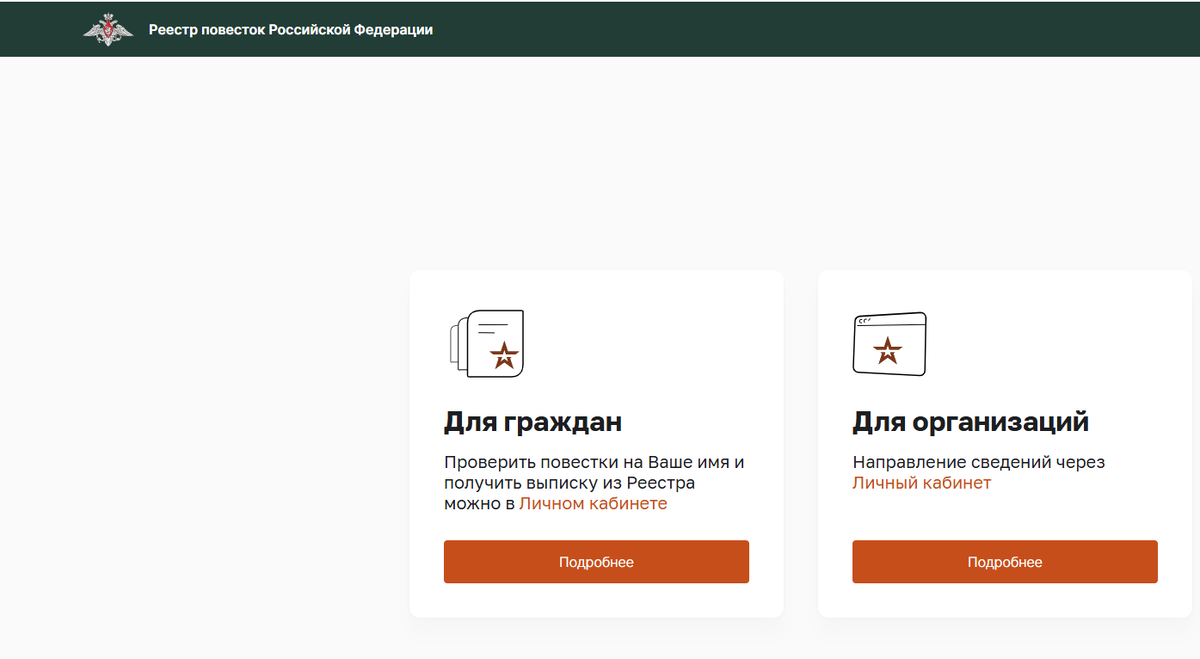Screen dimensions: 1200x659
Task: Click empty area of dark green header bar
Action: click(800, 30)
